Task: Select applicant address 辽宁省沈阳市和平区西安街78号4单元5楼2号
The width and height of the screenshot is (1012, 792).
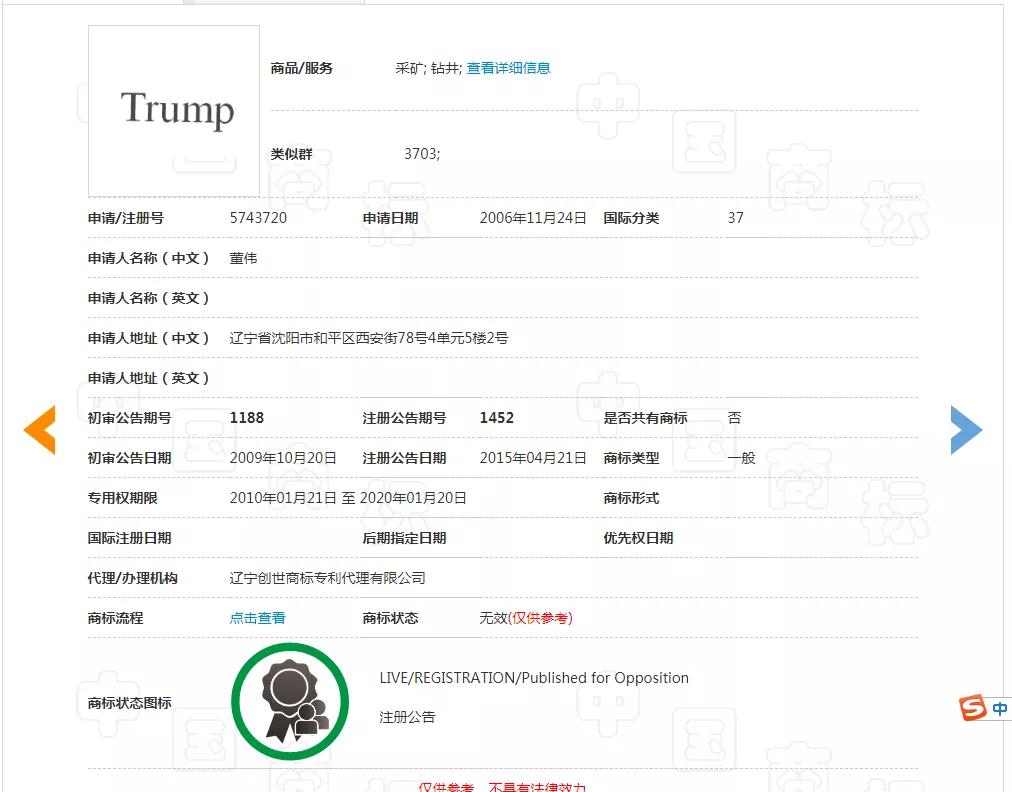Action: (x=369, y=338)
